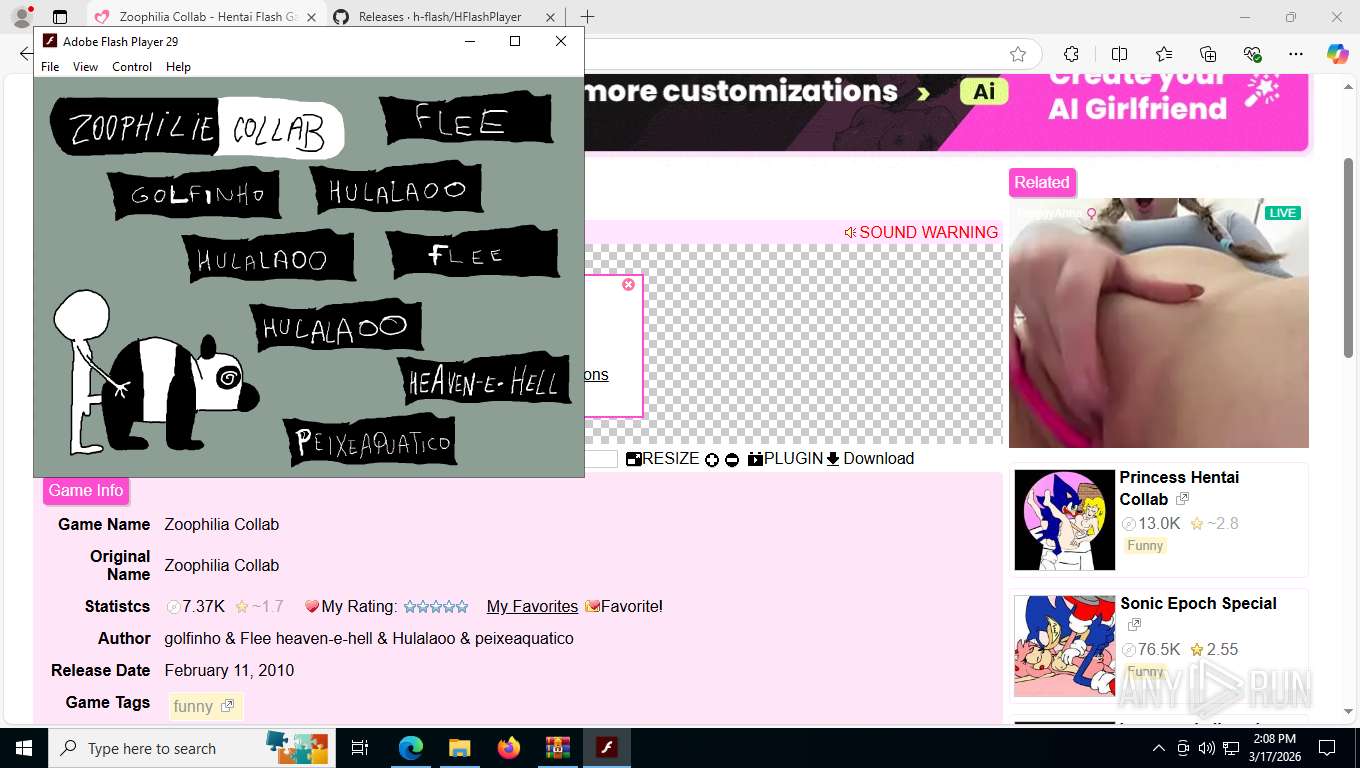Image resolution: width=1360 pixels, height=768 pixels.
Task: Open Princess Hentai Collab in new window icon
Action: coord(1182,498)
